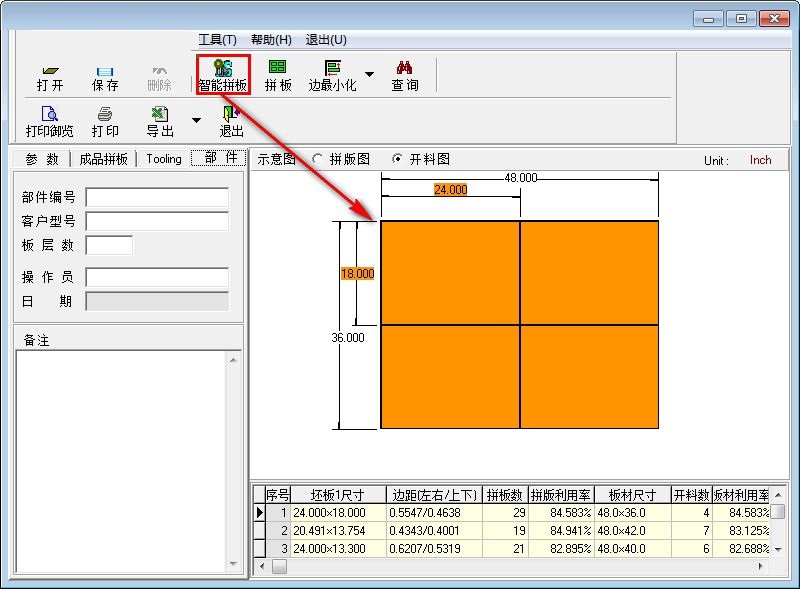This screenshot has height=589, width=800.
Task: Click the 边距(左右/上下) column header
Action: 434,495
